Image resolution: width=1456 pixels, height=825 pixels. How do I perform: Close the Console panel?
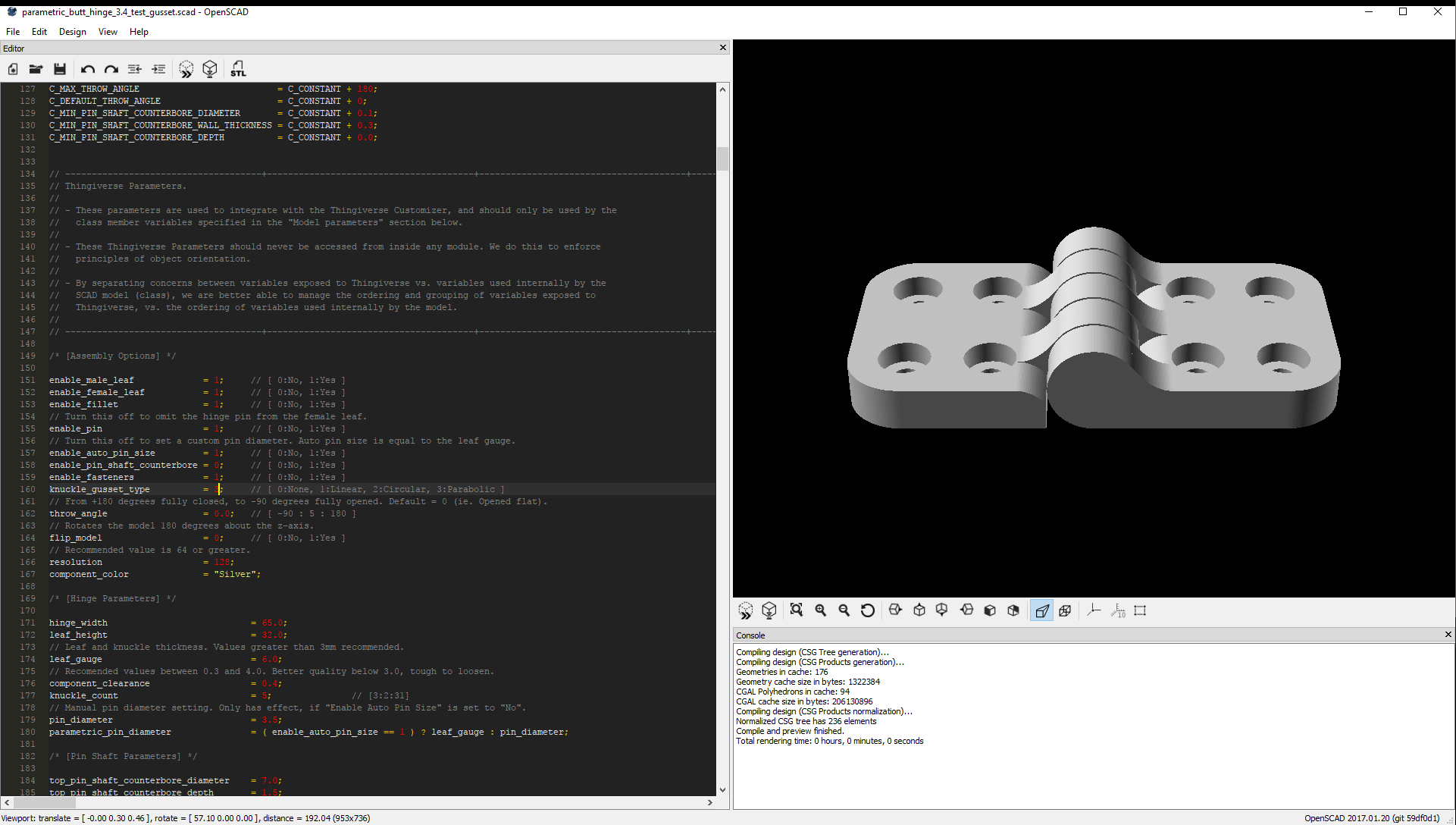1448,635
